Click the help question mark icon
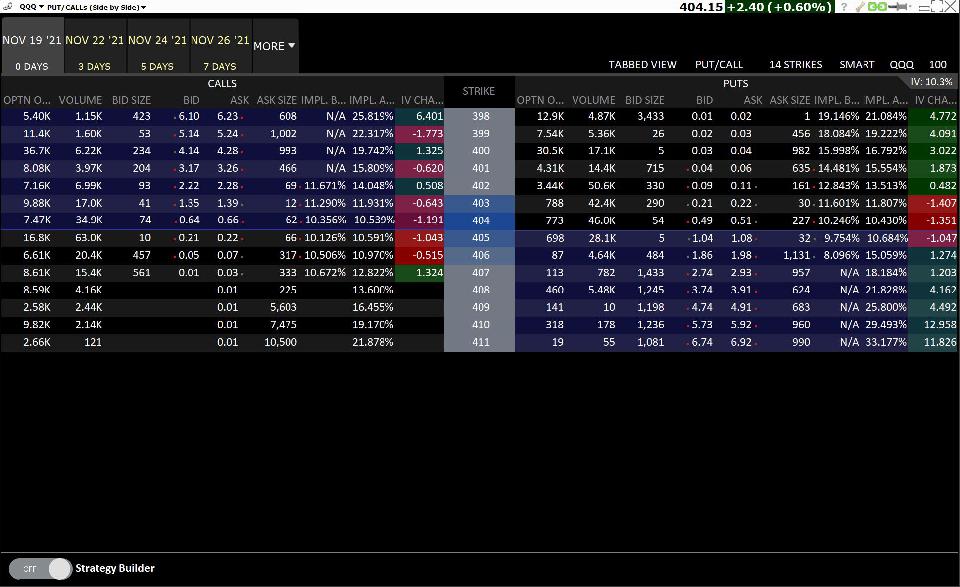Image resolution: width=960 pixels, height=587 pixels. (x=845, y=7)
